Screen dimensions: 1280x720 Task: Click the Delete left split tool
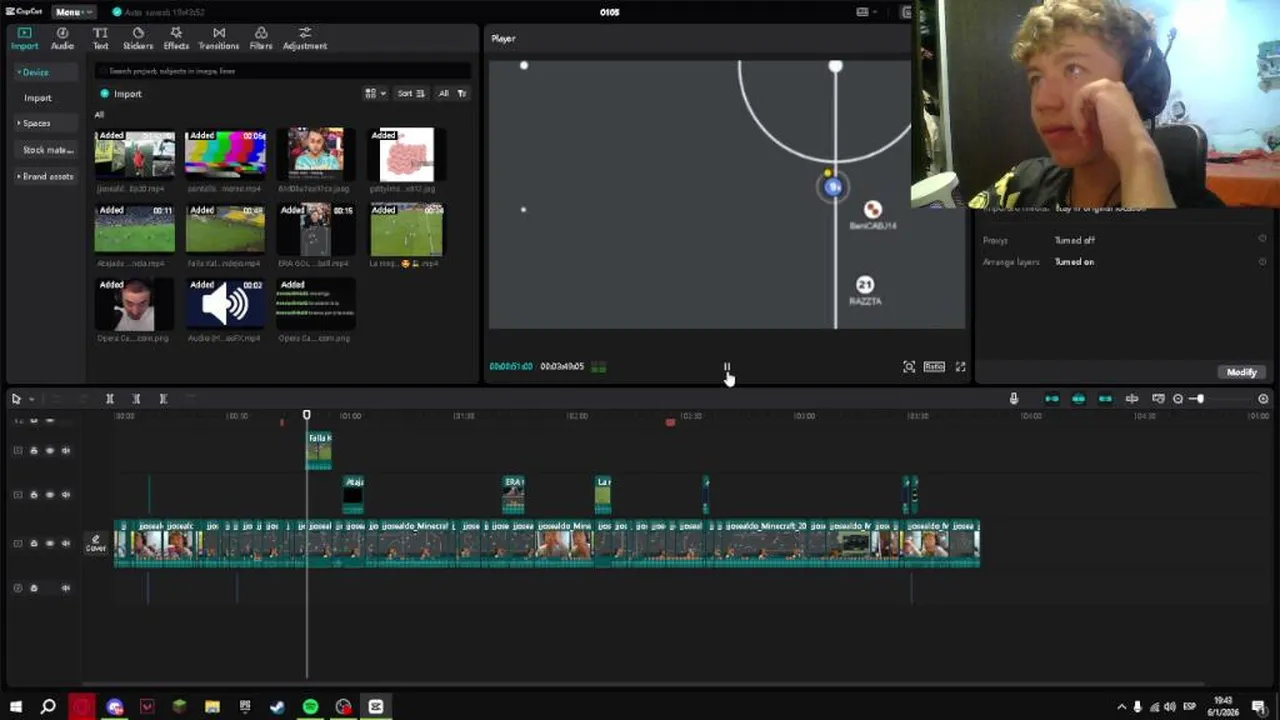[136, 399]
